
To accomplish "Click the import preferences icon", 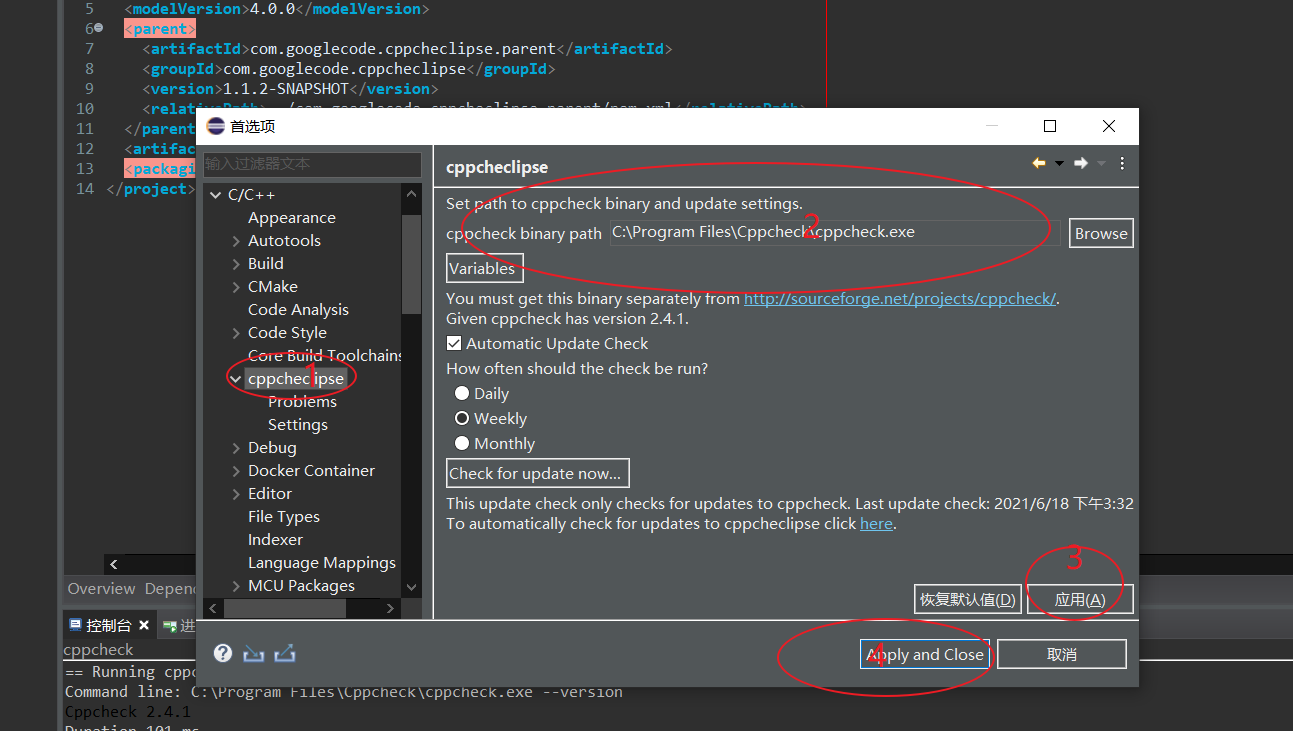I will (254, 653).
